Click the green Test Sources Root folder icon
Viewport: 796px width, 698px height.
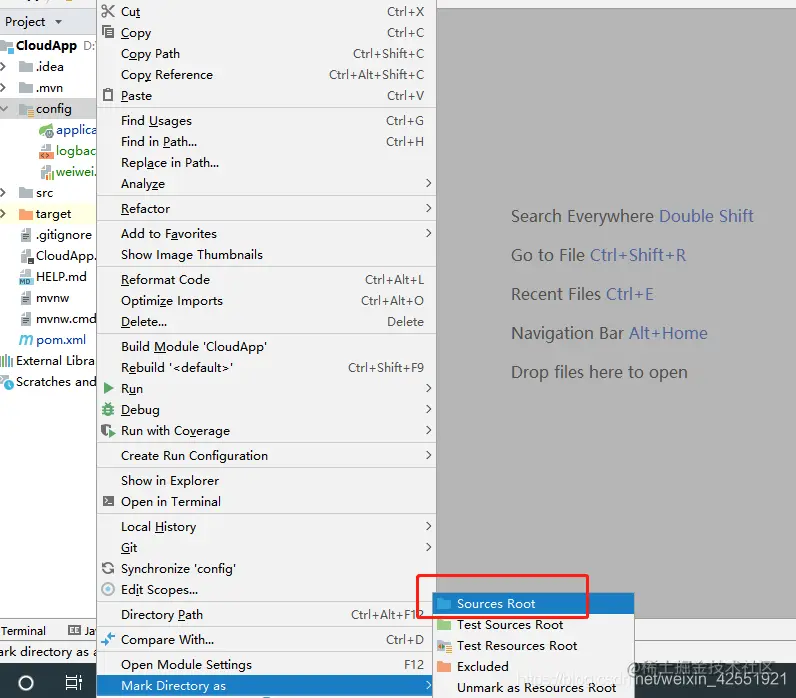coord(444,624)
